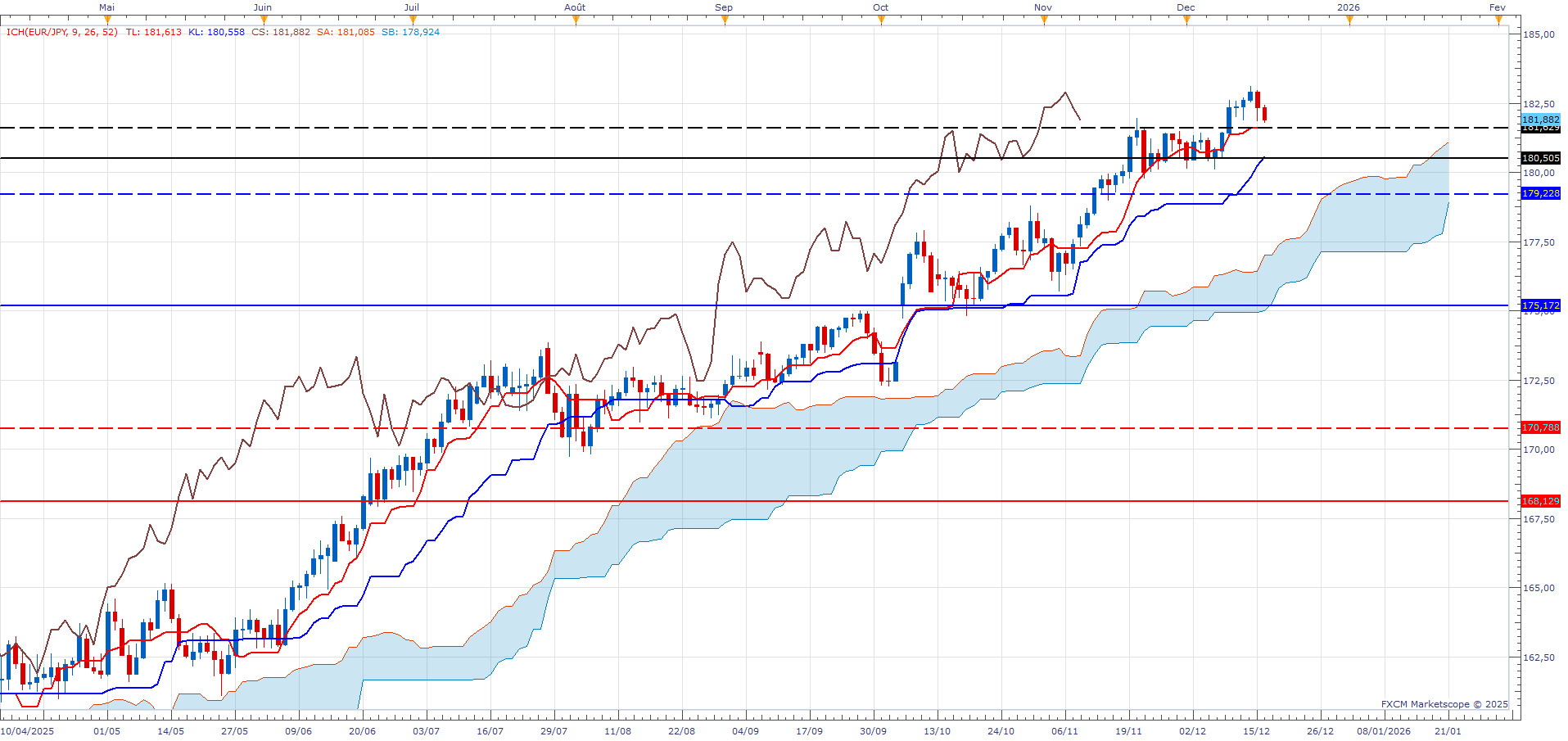The height and width of the screenshot is (741, 1568).
Task: Click the orange triangle marker under Juin
Action: [x=263, y=20]
